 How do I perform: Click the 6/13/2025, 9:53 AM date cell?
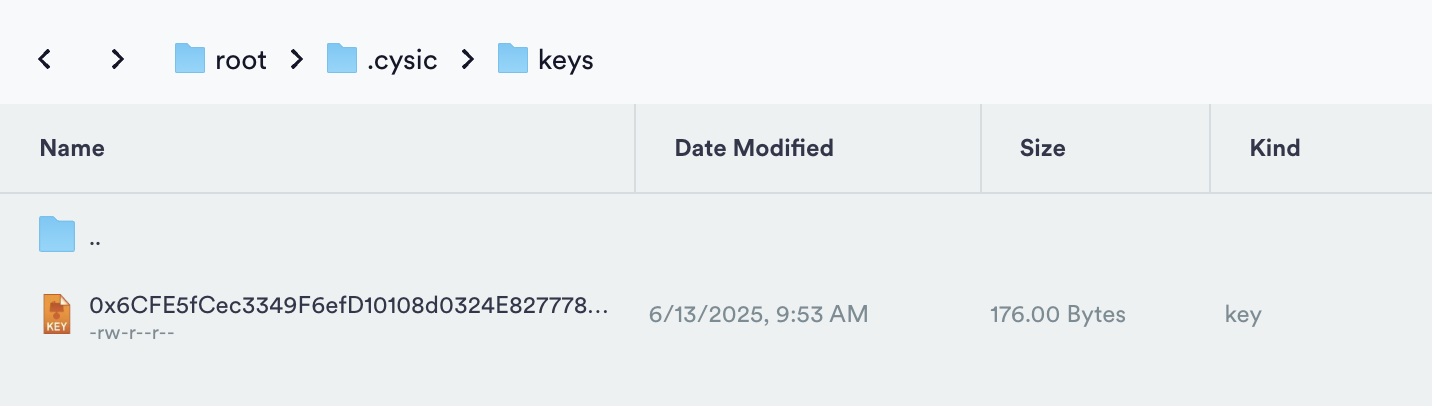click(x=758, y=315)
